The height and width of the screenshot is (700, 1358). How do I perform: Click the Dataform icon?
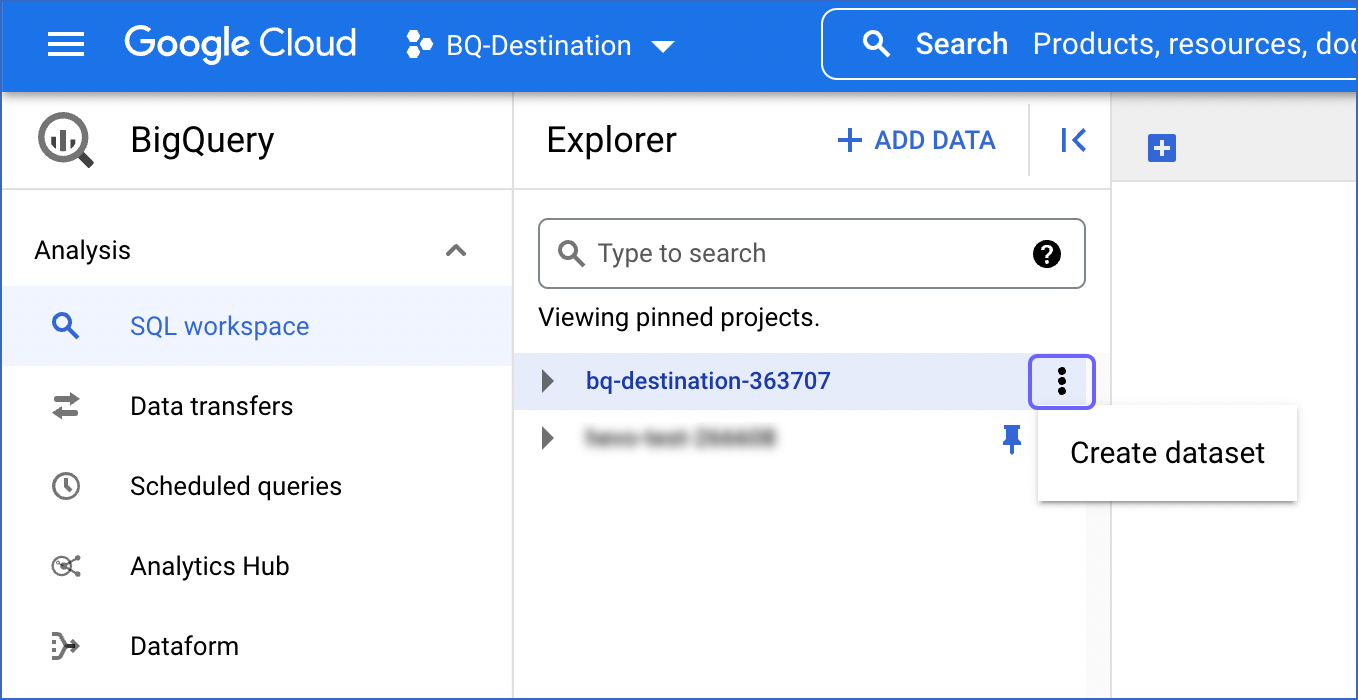[65, 646]
